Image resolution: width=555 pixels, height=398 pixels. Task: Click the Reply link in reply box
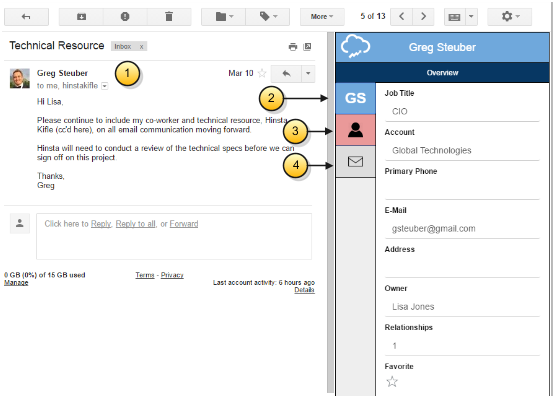coord(101,224)
